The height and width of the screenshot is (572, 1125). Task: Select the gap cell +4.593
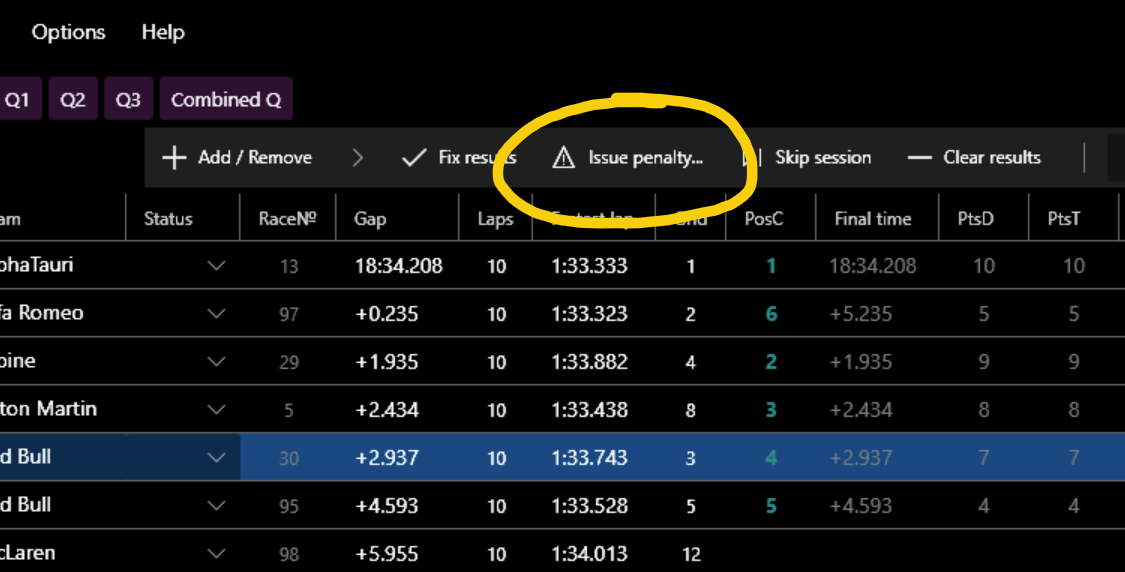pyautogui.click(x=387, y=506)
